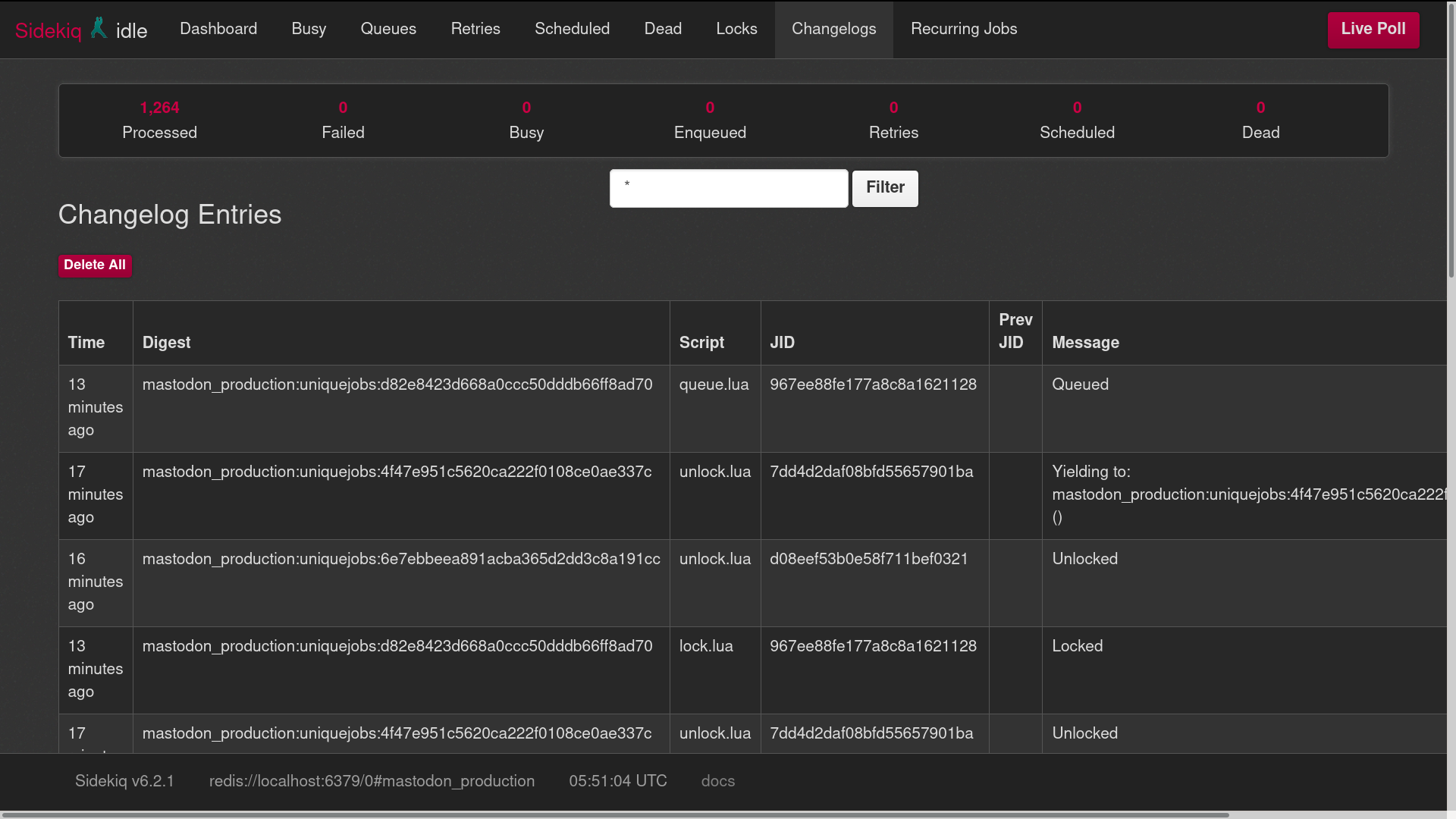Click the Sidekiq karate logo icon

click(99, 29)
